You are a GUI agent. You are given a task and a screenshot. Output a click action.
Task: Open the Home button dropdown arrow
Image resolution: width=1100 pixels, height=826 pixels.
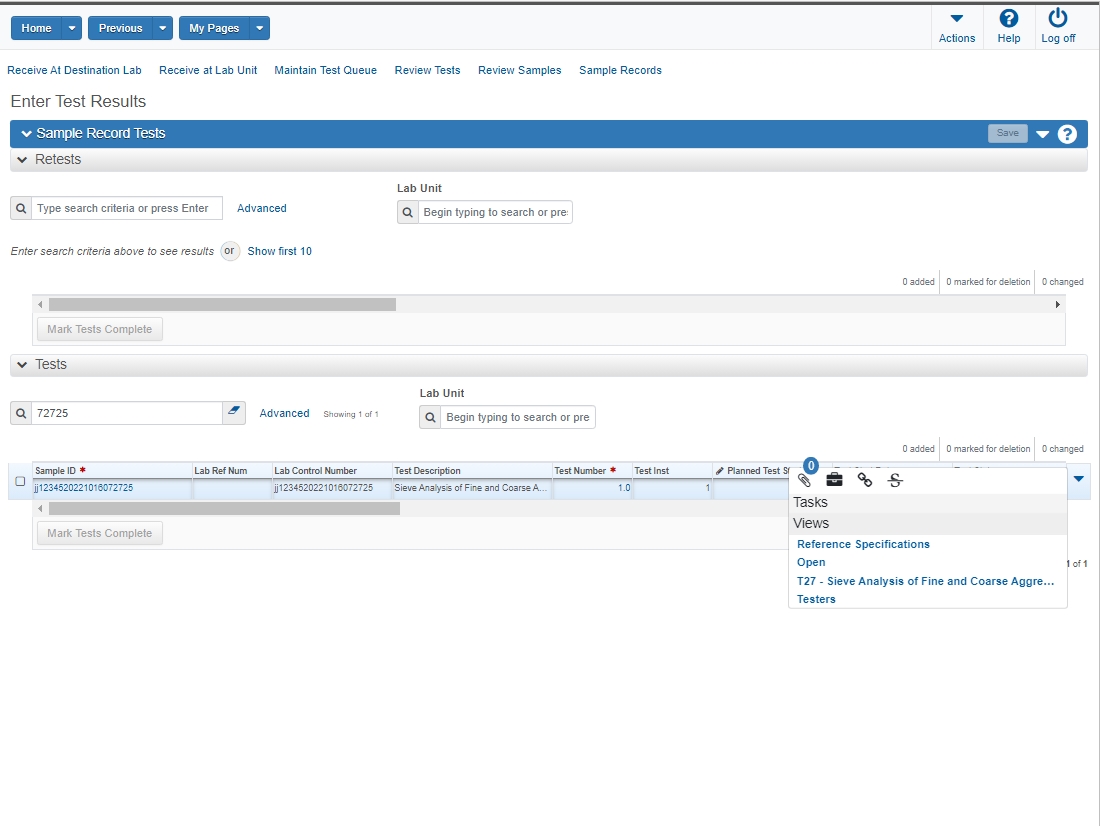[x=72, y=28]
